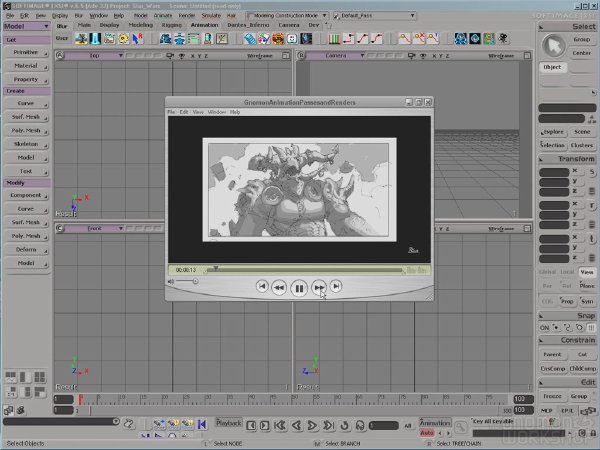Turn Snap ON

point(544,328)
